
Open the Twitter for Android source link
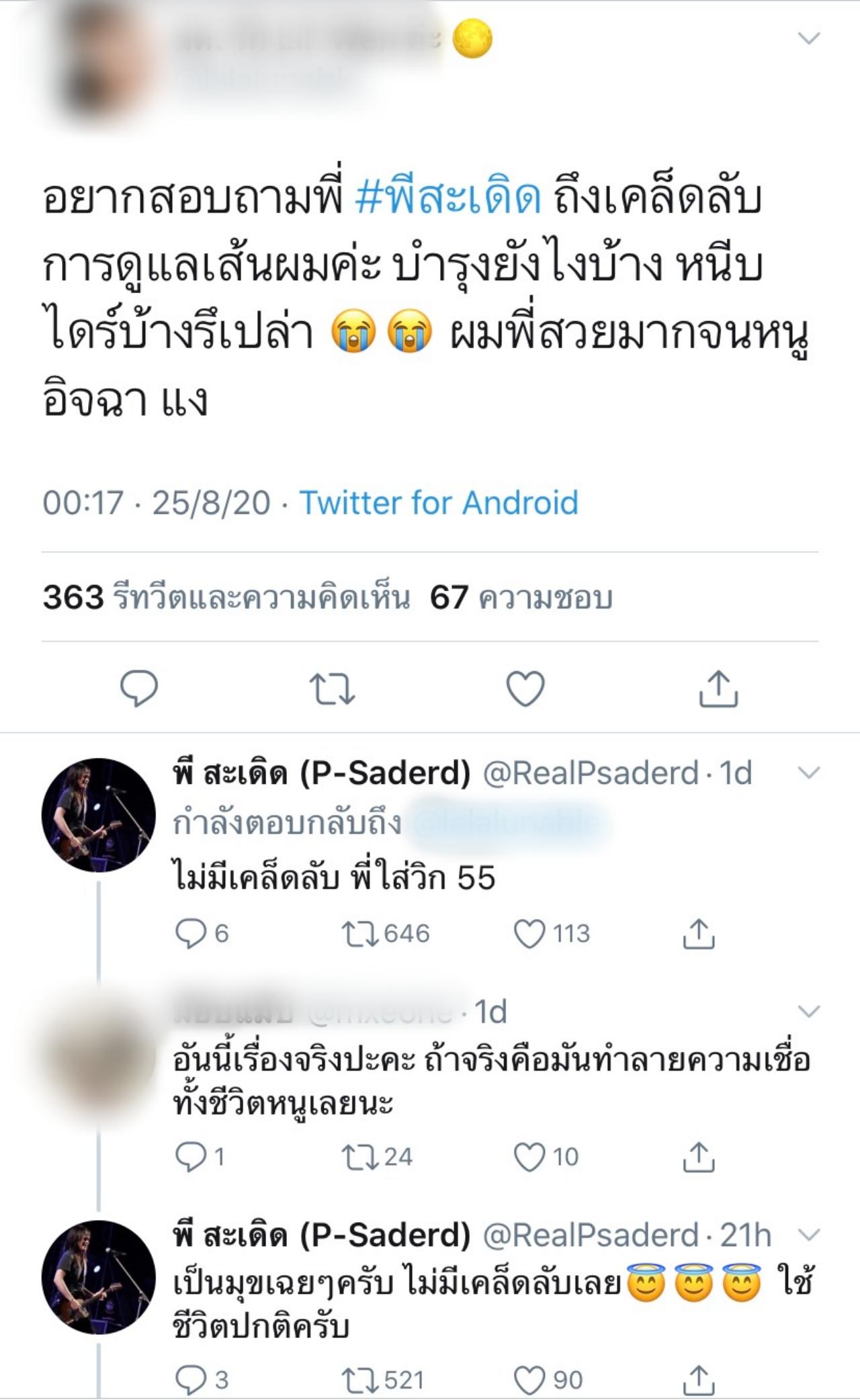tap(439, 502)
